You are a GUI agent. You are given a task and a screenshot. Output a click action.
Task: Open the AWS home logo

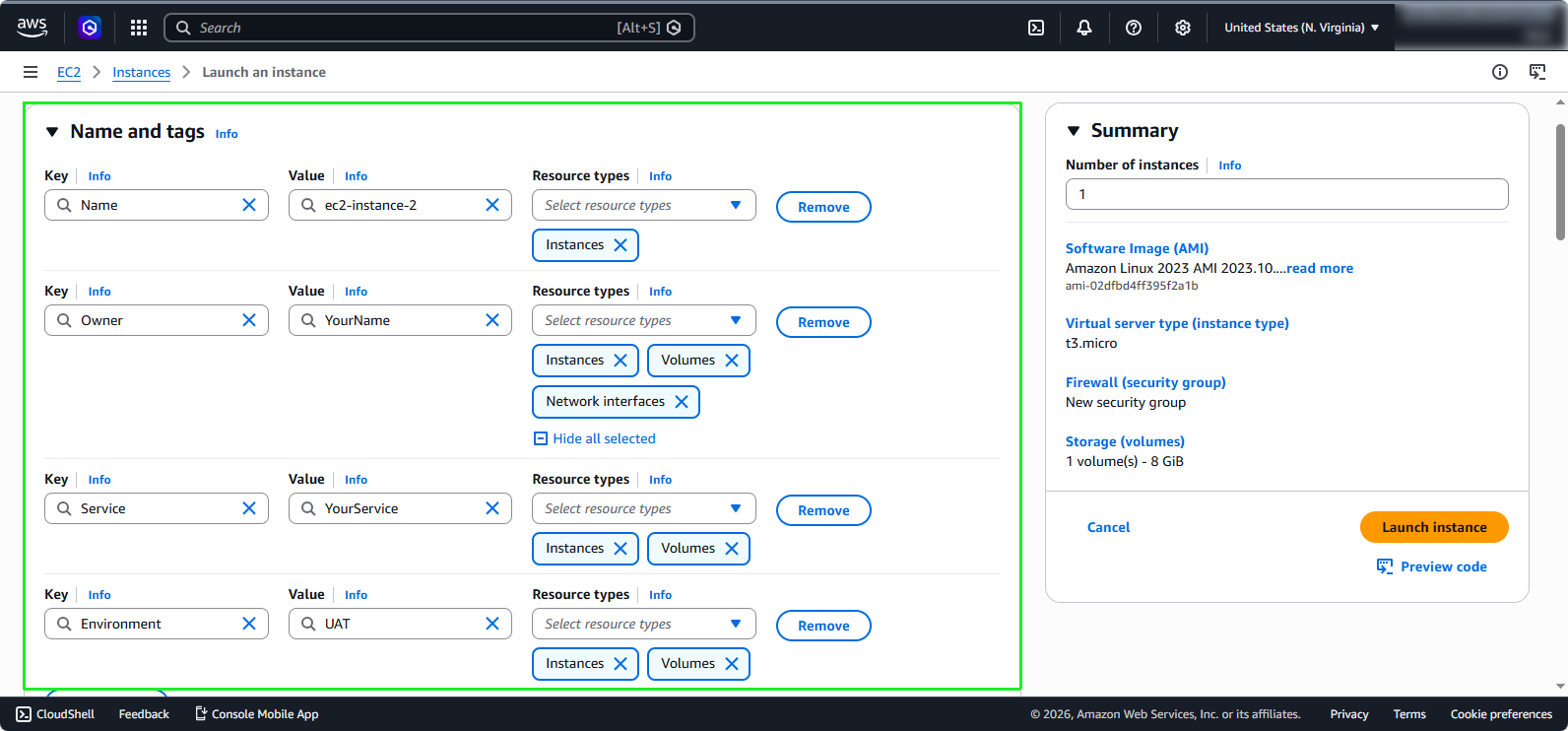pos(32,28)
